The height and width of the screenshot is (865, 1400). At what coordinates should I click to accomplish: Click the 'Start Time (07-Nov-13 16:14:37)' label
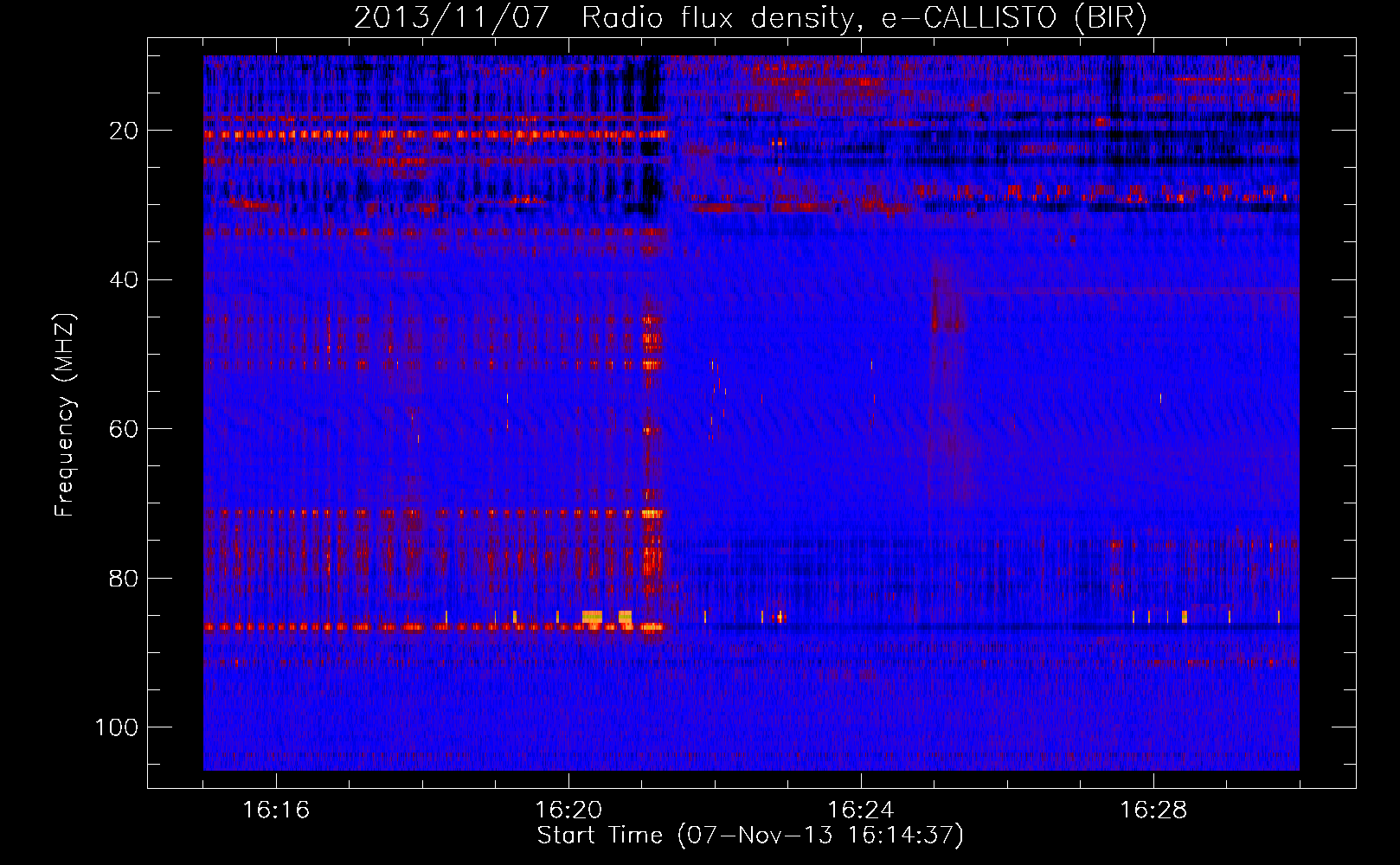pos(750,836)
